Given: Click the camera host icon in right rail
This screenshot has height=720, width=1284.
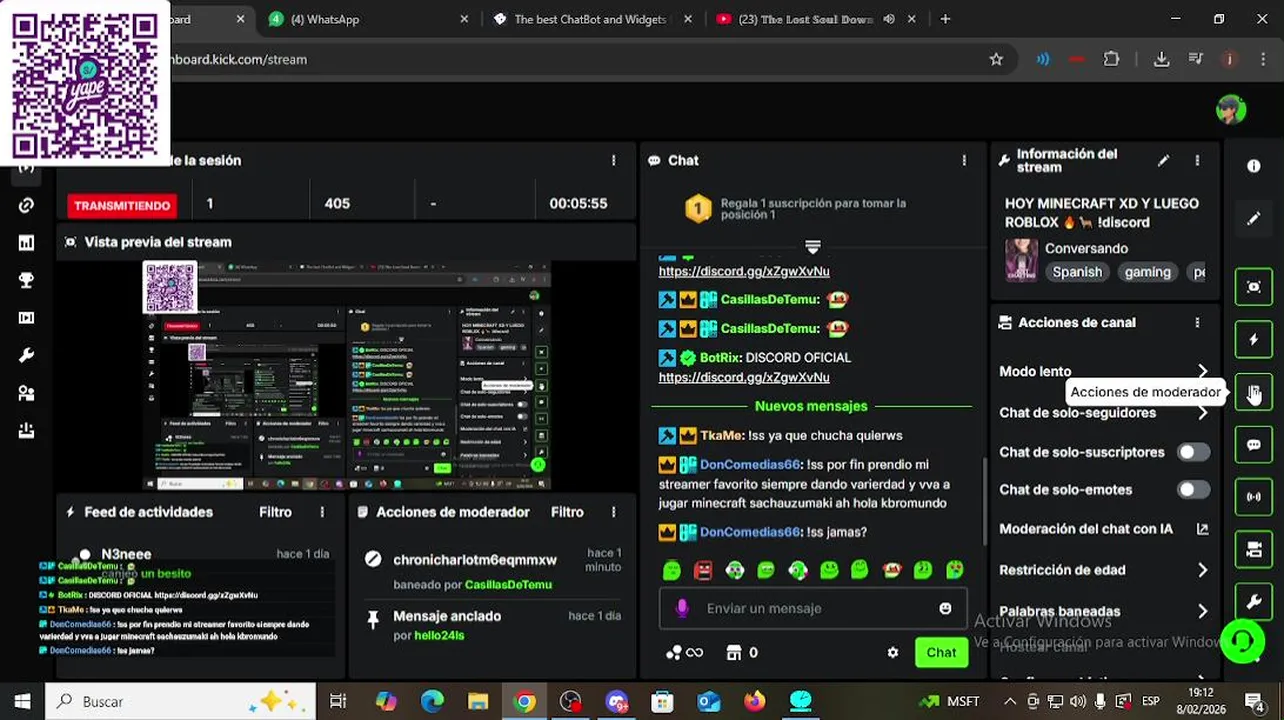Looking at the screenshot, I should pyautogui.click(x=1254, y=549).
